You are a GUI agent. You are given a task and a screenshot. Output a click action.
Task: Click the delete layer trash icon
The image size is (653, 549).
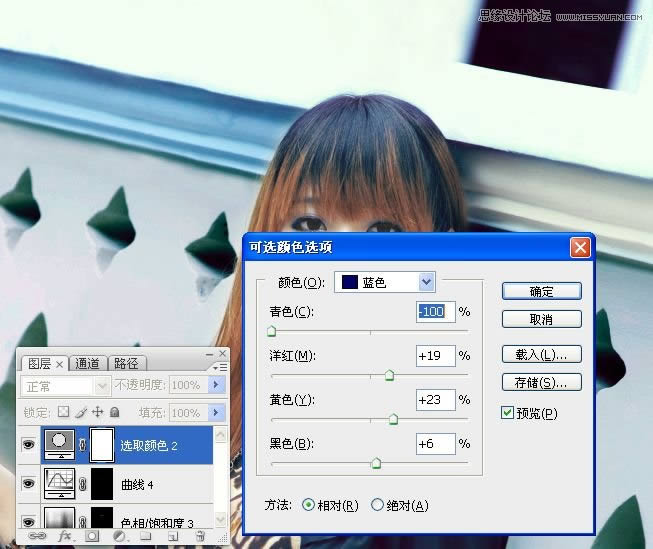[x=199, y=537]
